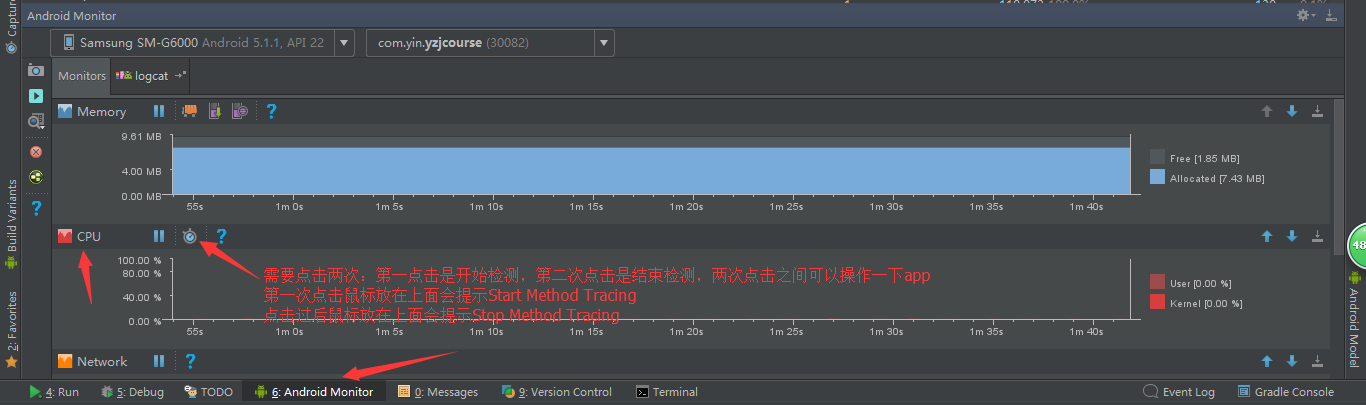The width and height of the screenshot is (1366, 405).
Task: Open the TODO tool window
Action: pyautogui.click(x=208, y=392)
